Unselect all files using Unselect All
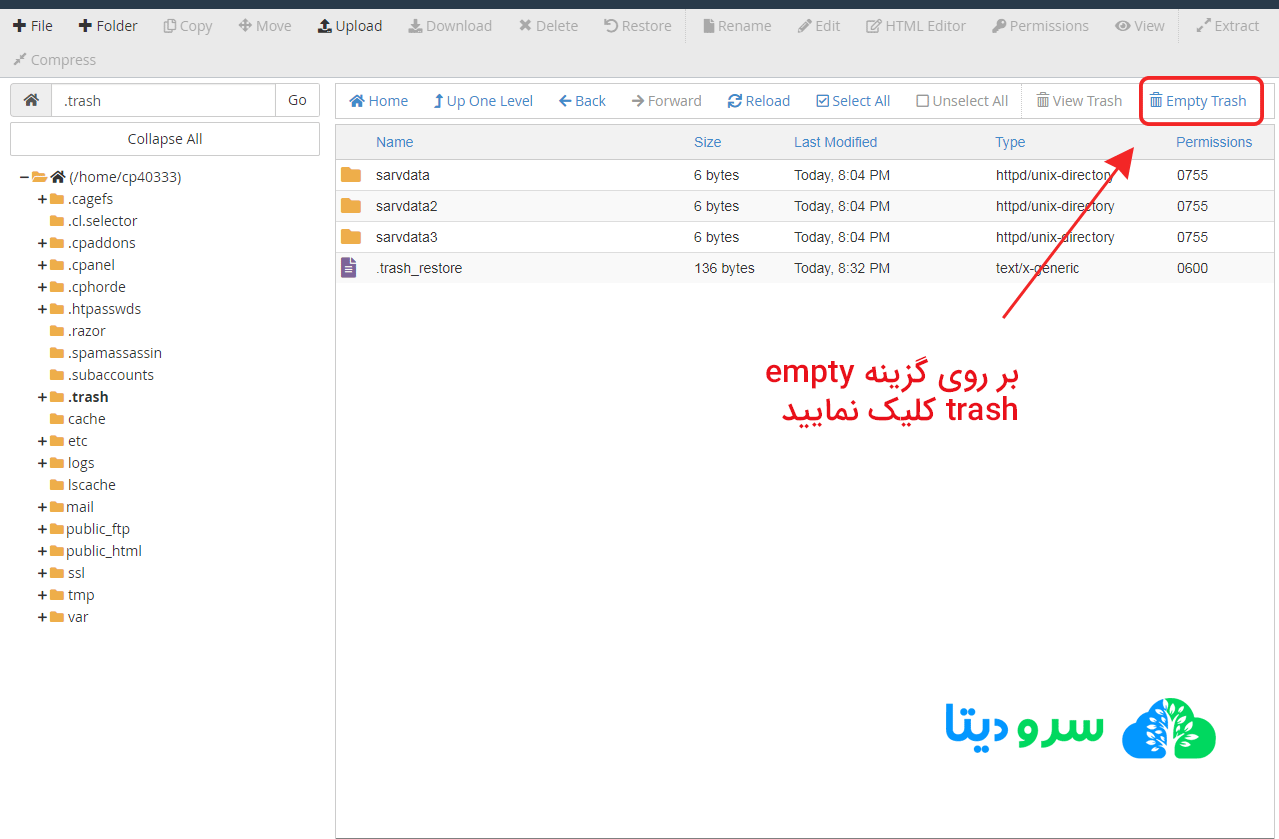Screen dimensions: 1279x839 click(961, 100)
